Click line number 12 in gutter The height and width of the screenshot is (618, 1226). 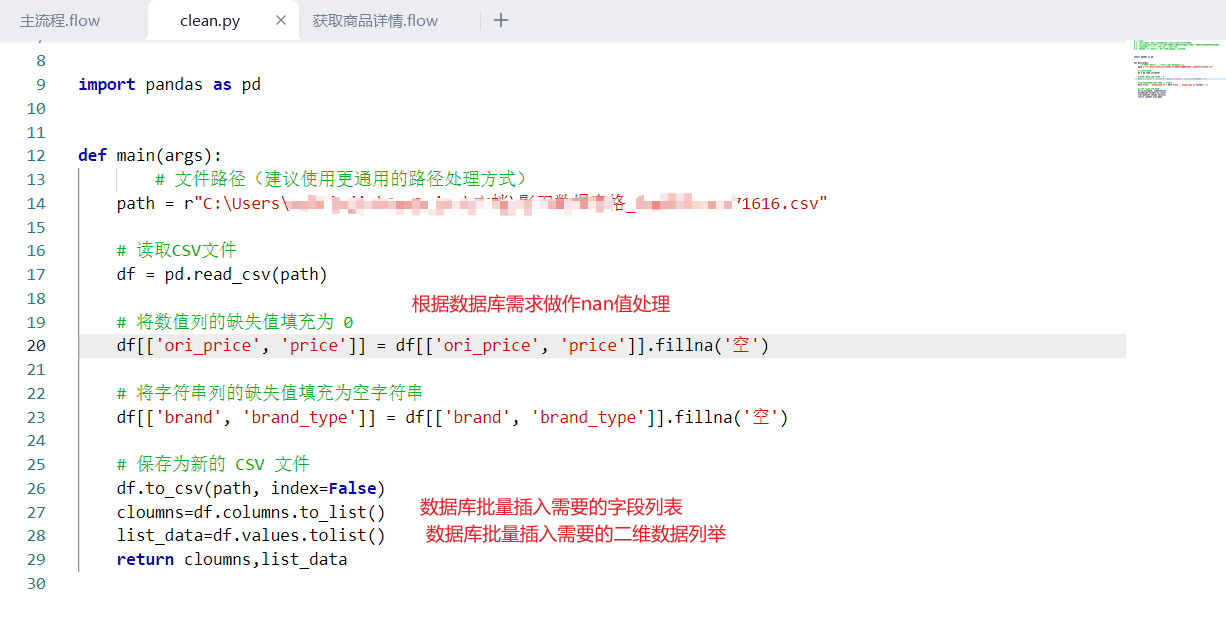pyautogui.click(x=36, y=156)
